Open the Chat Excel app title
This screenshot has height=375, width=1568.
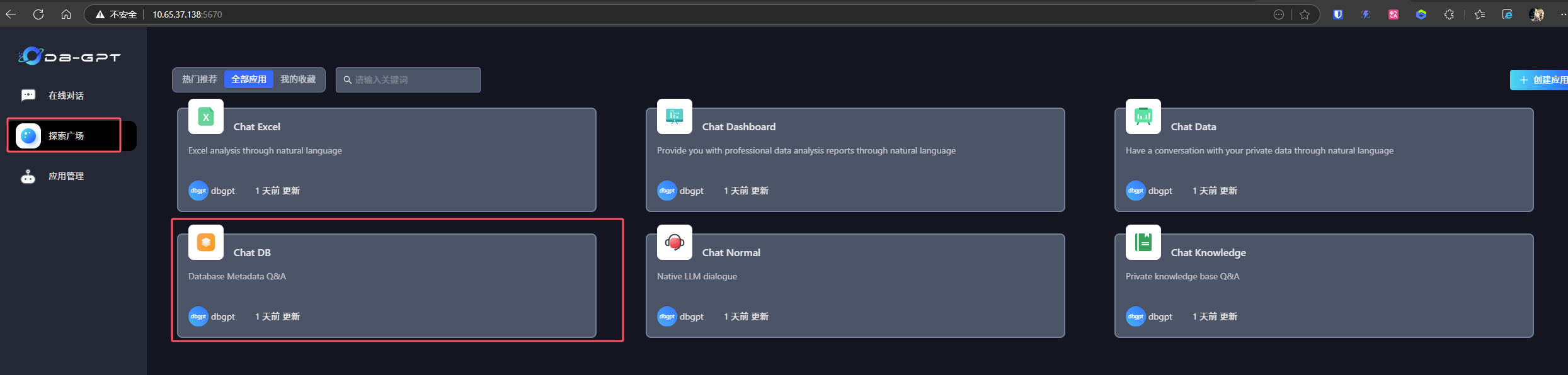tap(257, 126)
